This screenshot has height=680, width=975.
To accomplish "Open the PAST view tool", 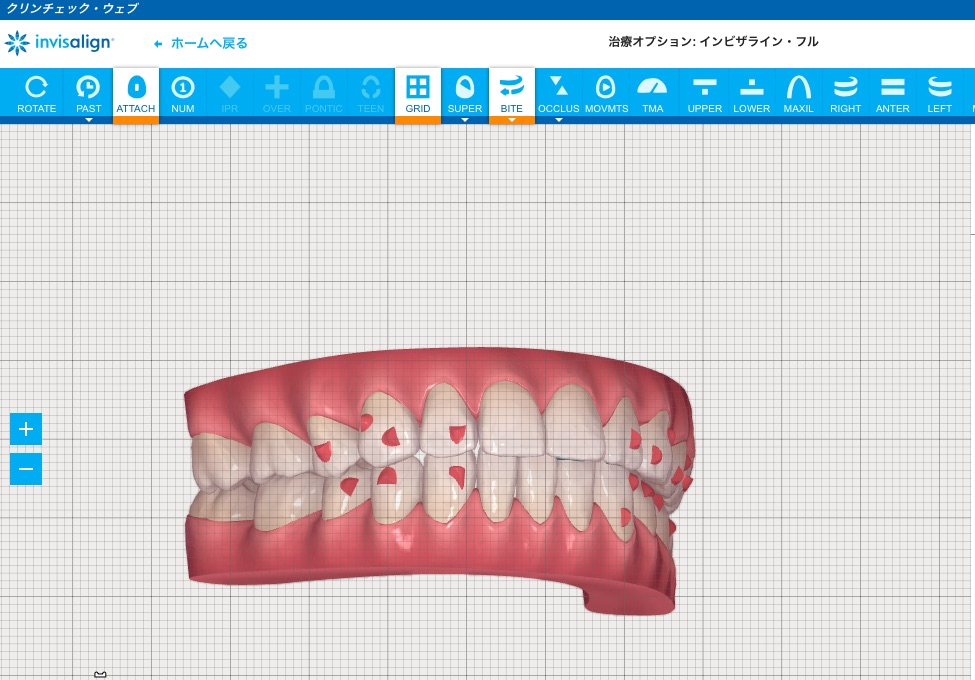I will tap(88, 93).
